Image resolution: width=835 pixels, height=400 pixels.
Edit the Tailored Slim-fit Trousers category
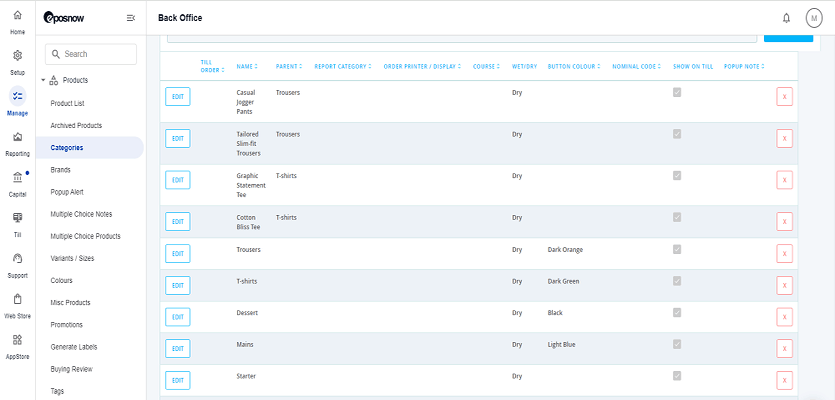point(178,138)
